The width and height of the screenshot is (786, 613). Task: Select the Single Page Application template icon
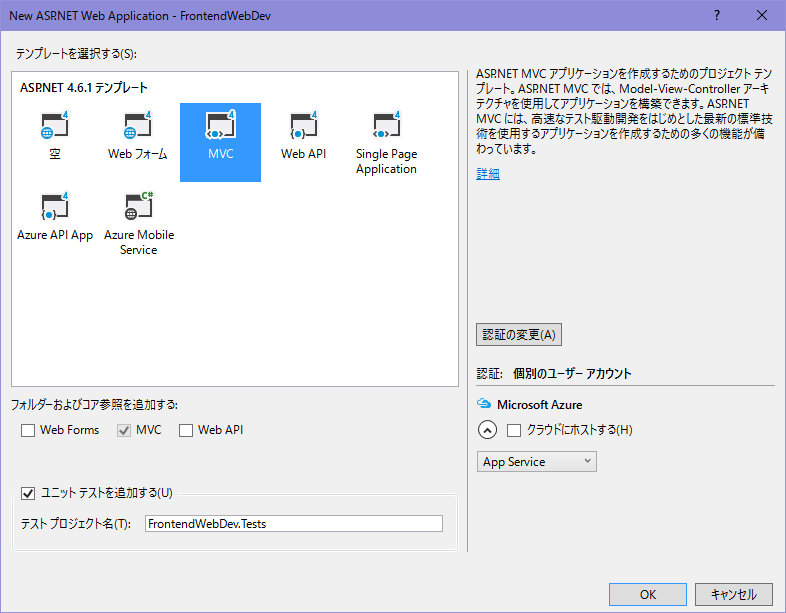[x=386, y=125]
